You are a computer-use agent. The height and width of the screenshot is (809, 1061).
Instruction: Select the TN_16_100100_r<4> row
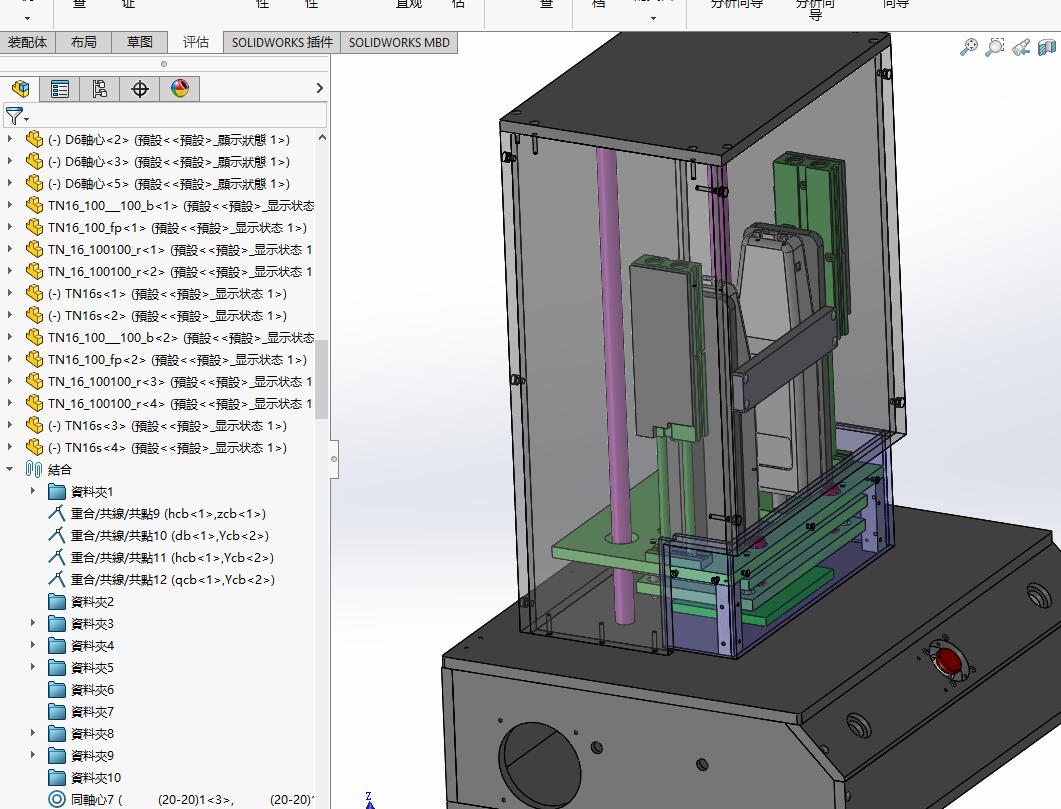pyautogui.click(x=180, y=403)
